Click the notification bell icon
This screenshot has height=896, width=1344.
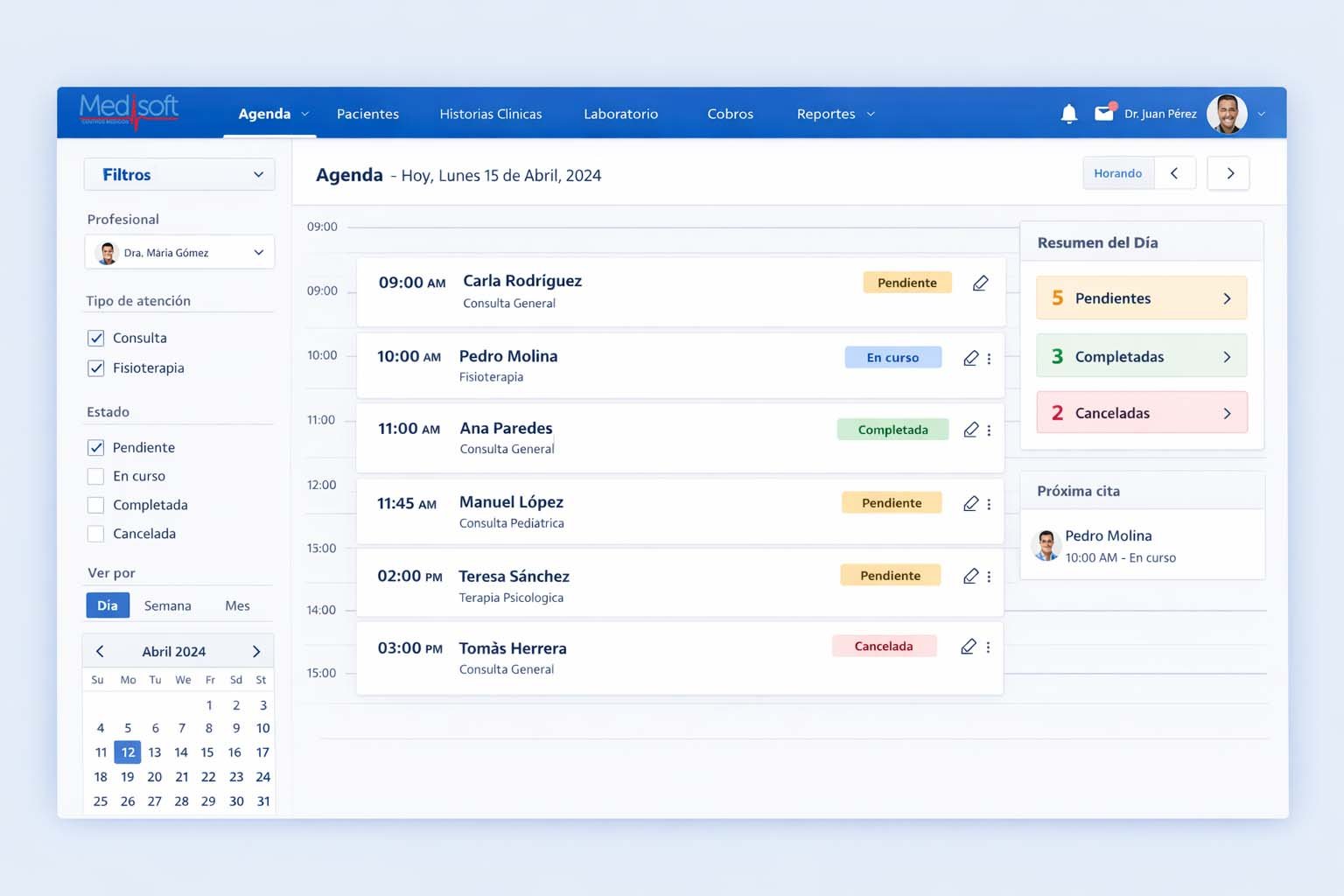[x=1068, y=114]
